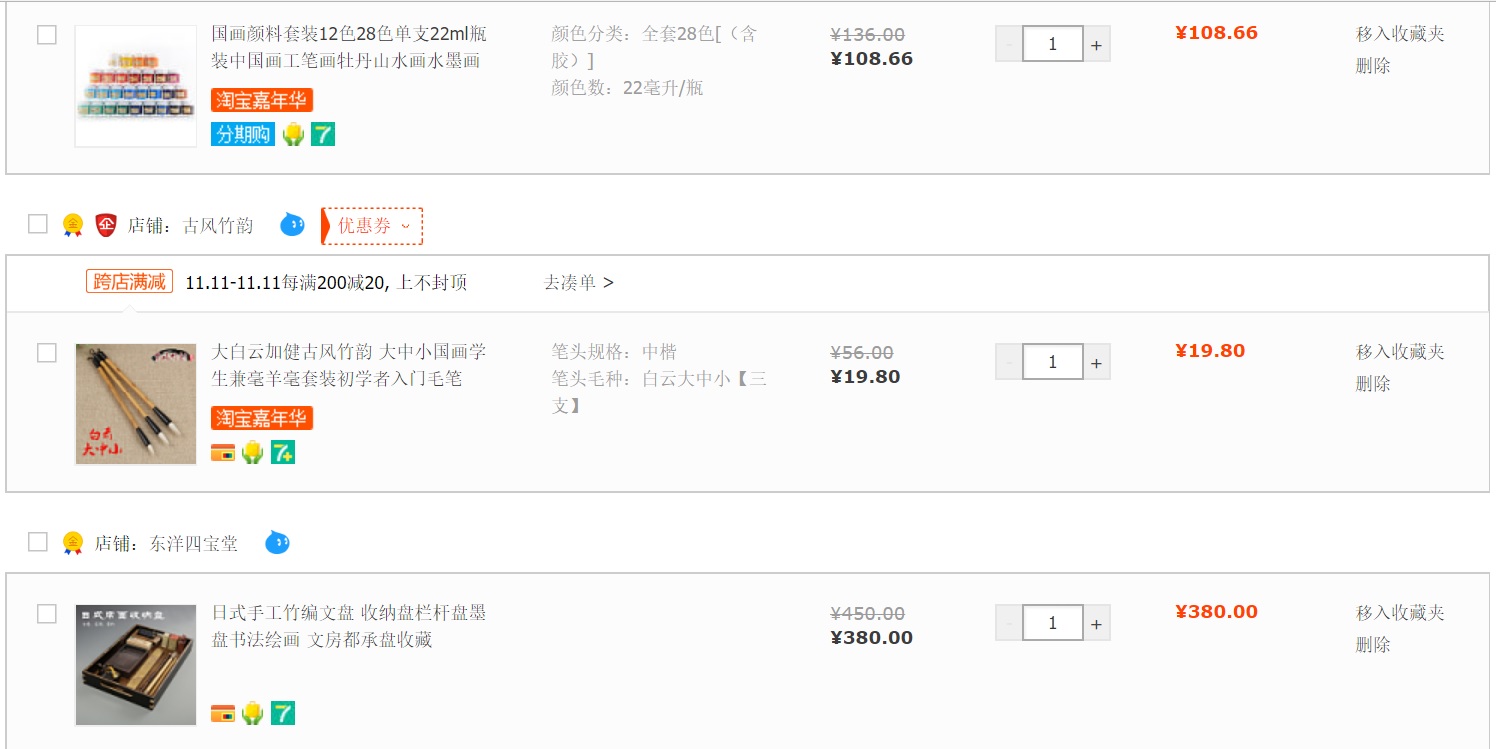Click the credit card icon on brush set
Image resolution: width=1496 pixels, height=749 pixels.
click(x=223, y=453)
